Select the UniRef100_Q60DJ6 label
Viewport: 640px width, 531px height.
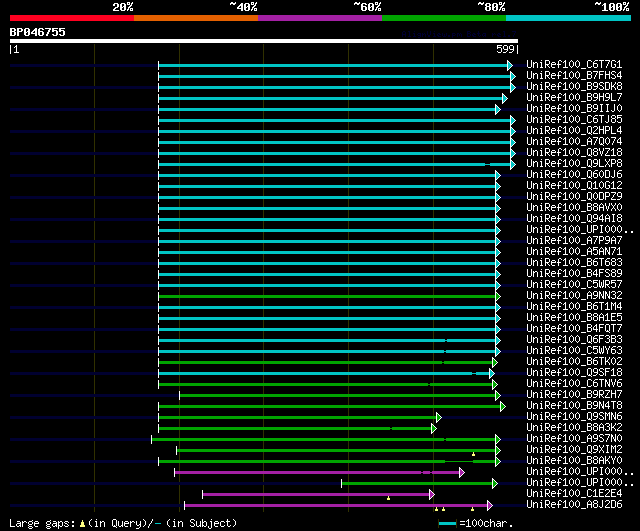574,175
